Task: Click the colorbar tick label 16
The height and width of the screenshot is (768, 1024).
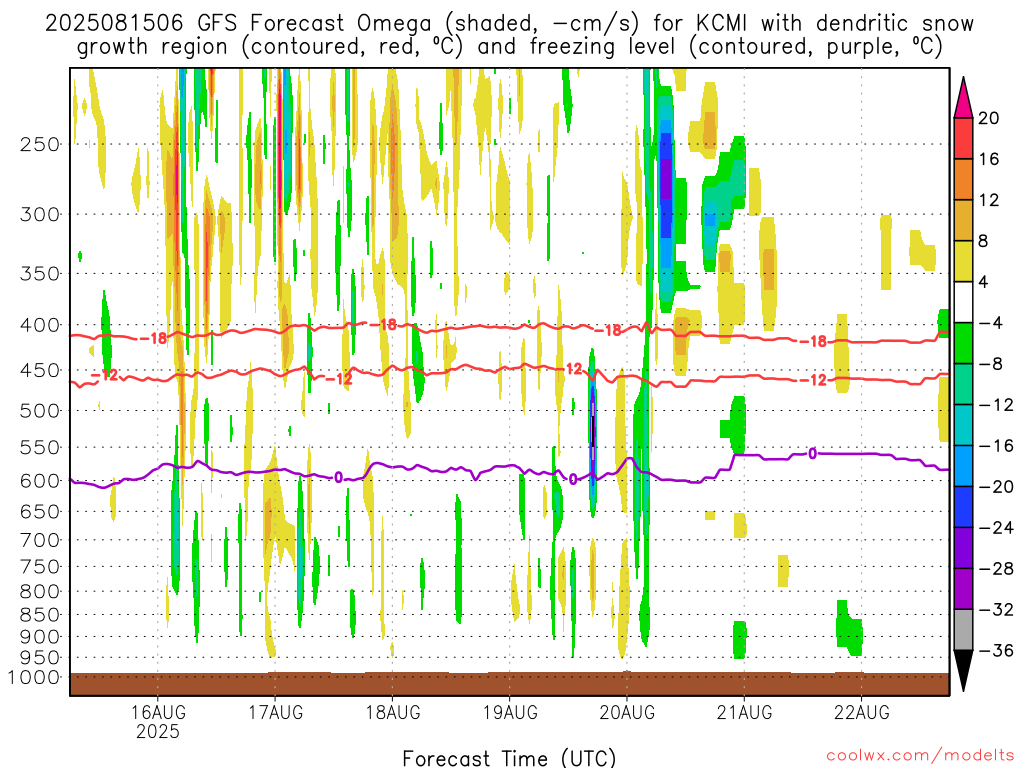Action: [989, 159]
